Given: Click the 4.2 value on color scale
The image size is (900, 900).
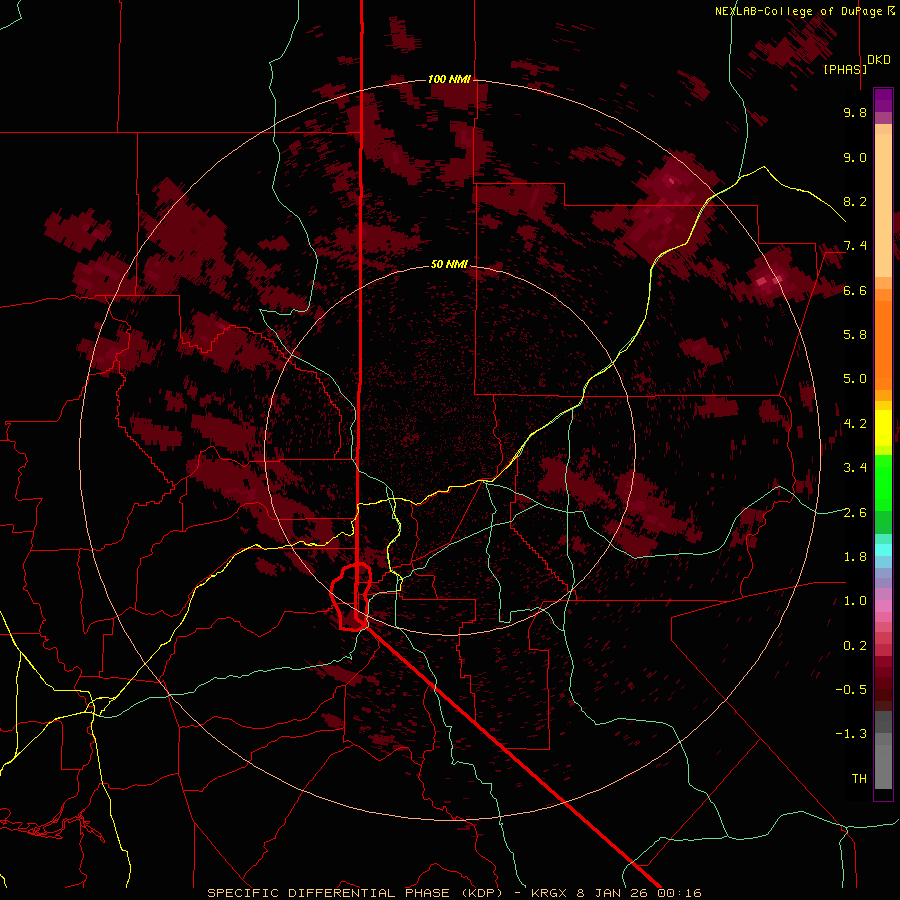Looking at the screenshot, I should point(855,424).
